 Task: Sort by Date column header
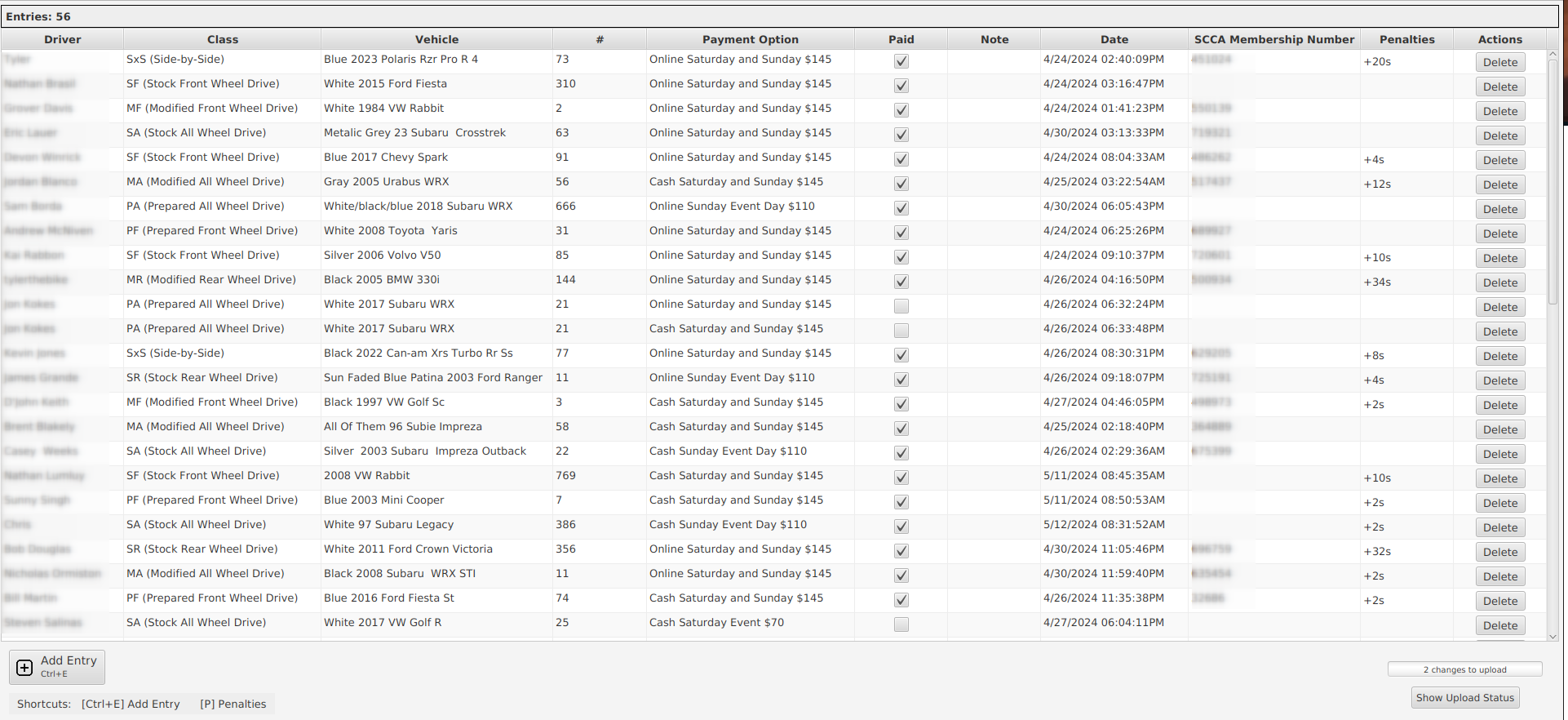[x=1114, y=39]
